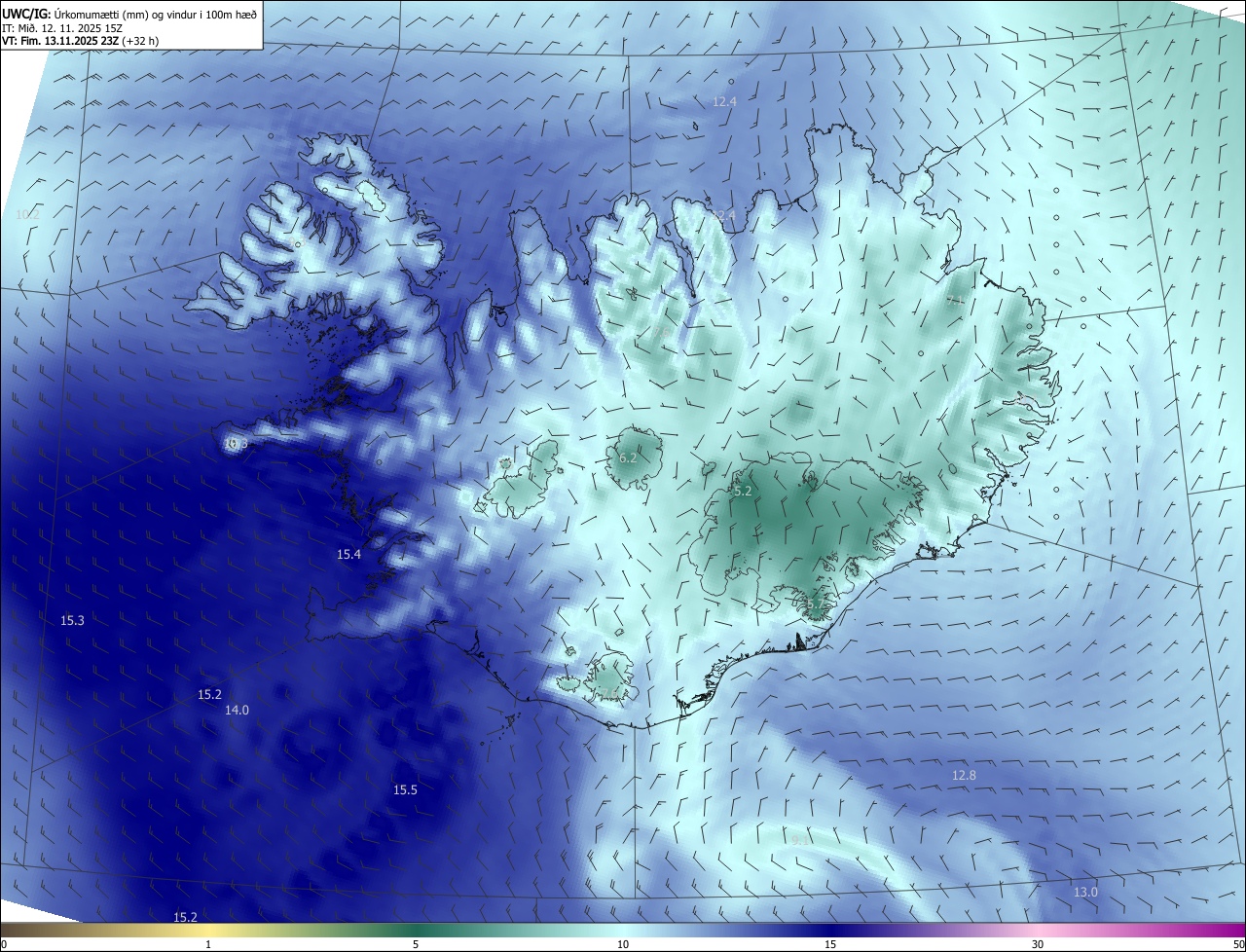Click the 1 tick on the color scale
Viewport: 1246px width, 952px height.
(x=208, y=944)
